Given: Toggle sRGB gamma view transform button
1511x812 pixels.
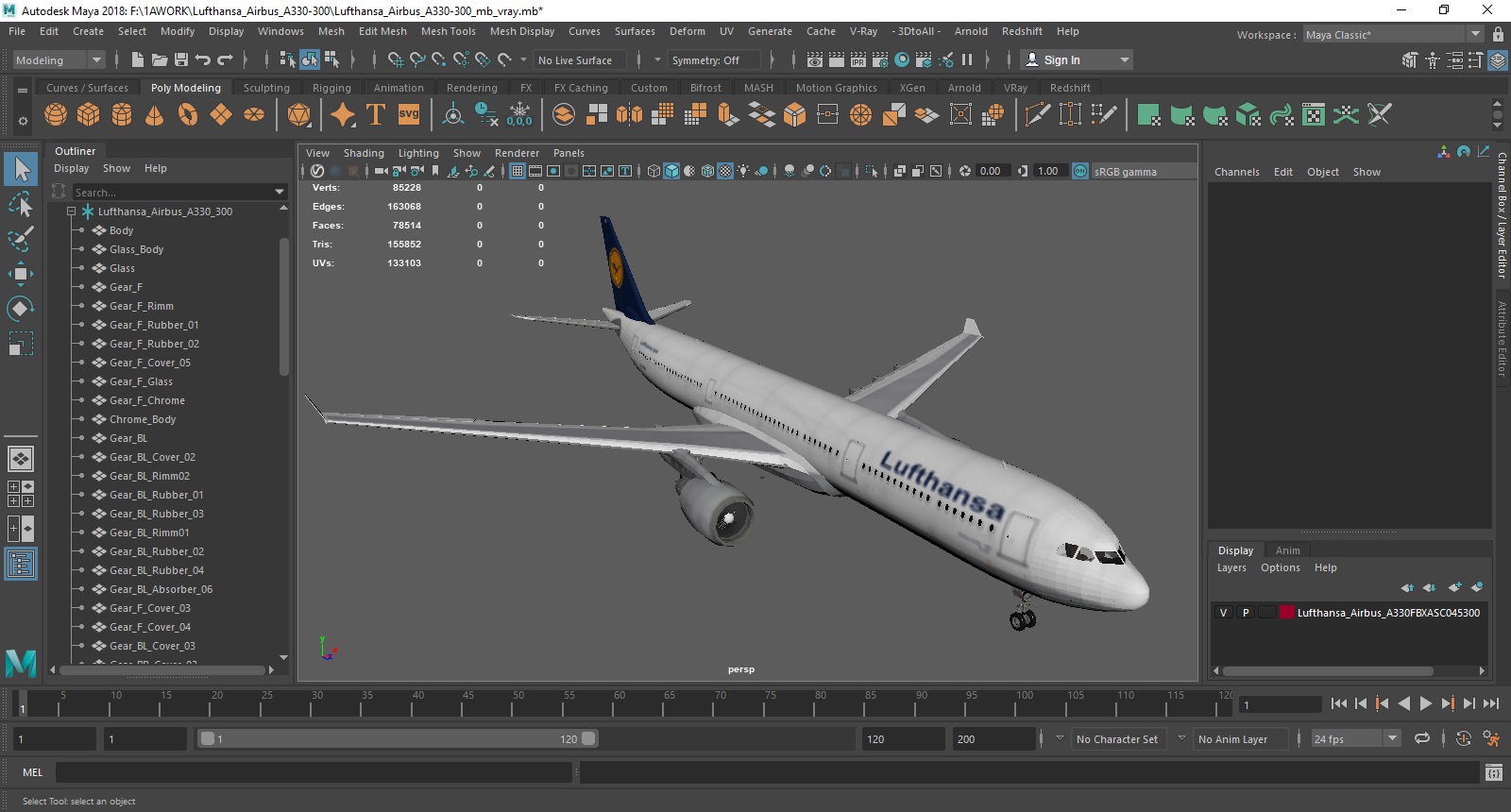Looking at the screenshot, I should (1080, 171).
